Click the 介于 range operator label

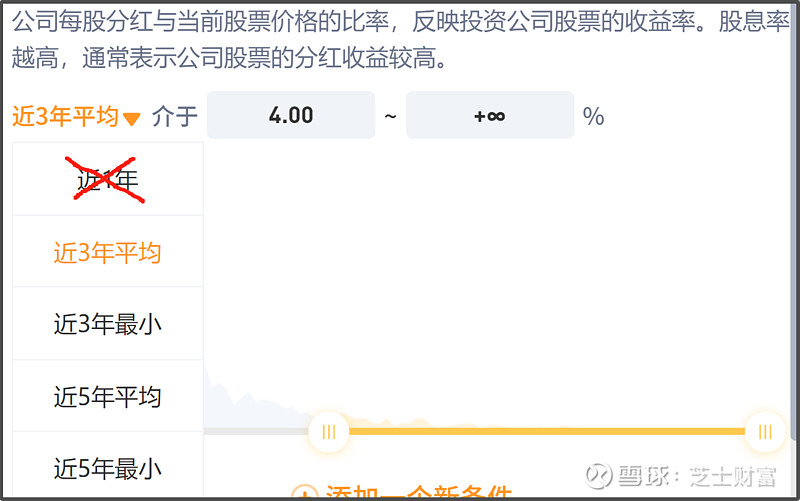click(x=174, y=116)
